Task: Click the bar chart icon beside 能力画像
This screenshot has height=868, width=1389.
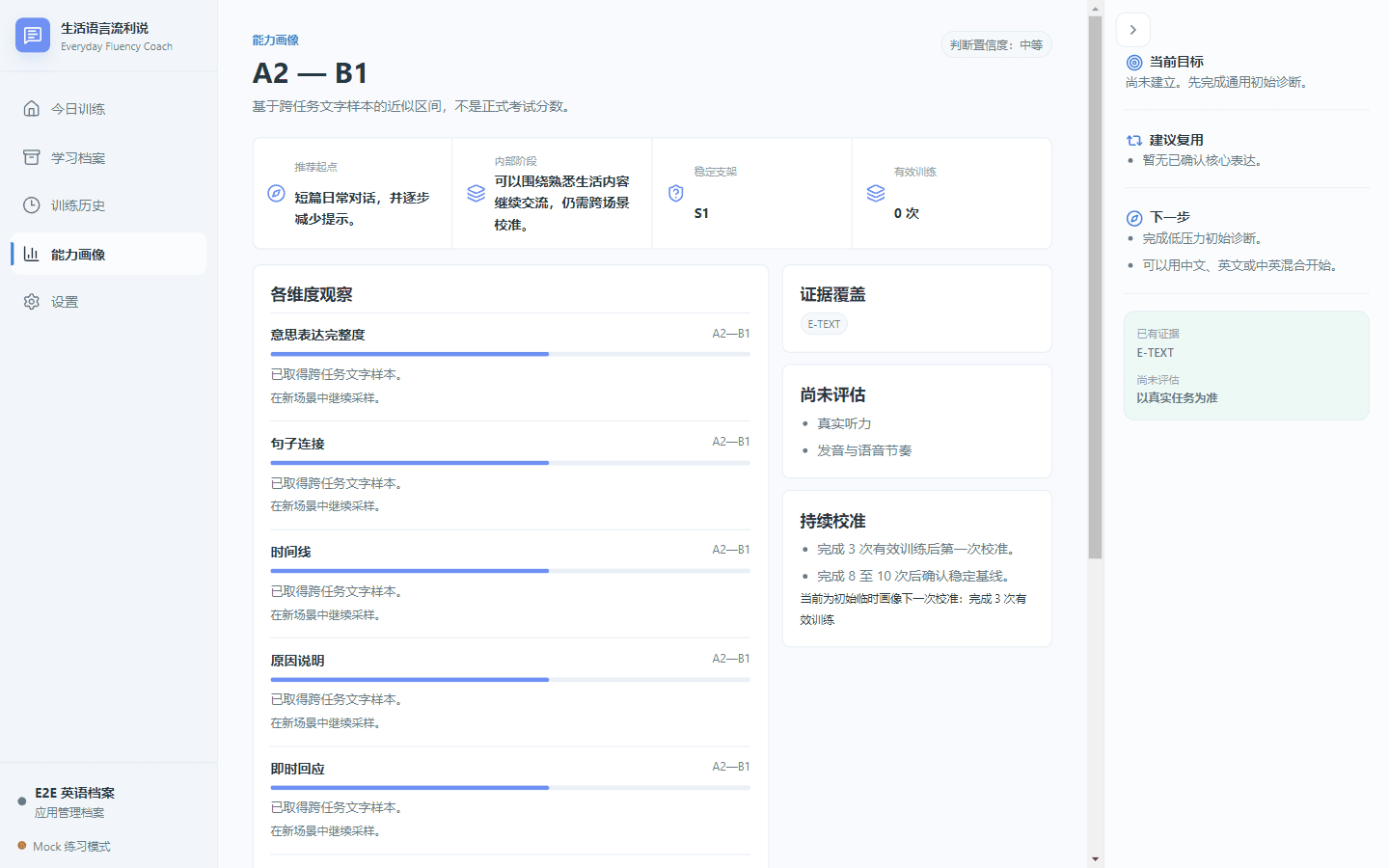Action: pos(32,254)
